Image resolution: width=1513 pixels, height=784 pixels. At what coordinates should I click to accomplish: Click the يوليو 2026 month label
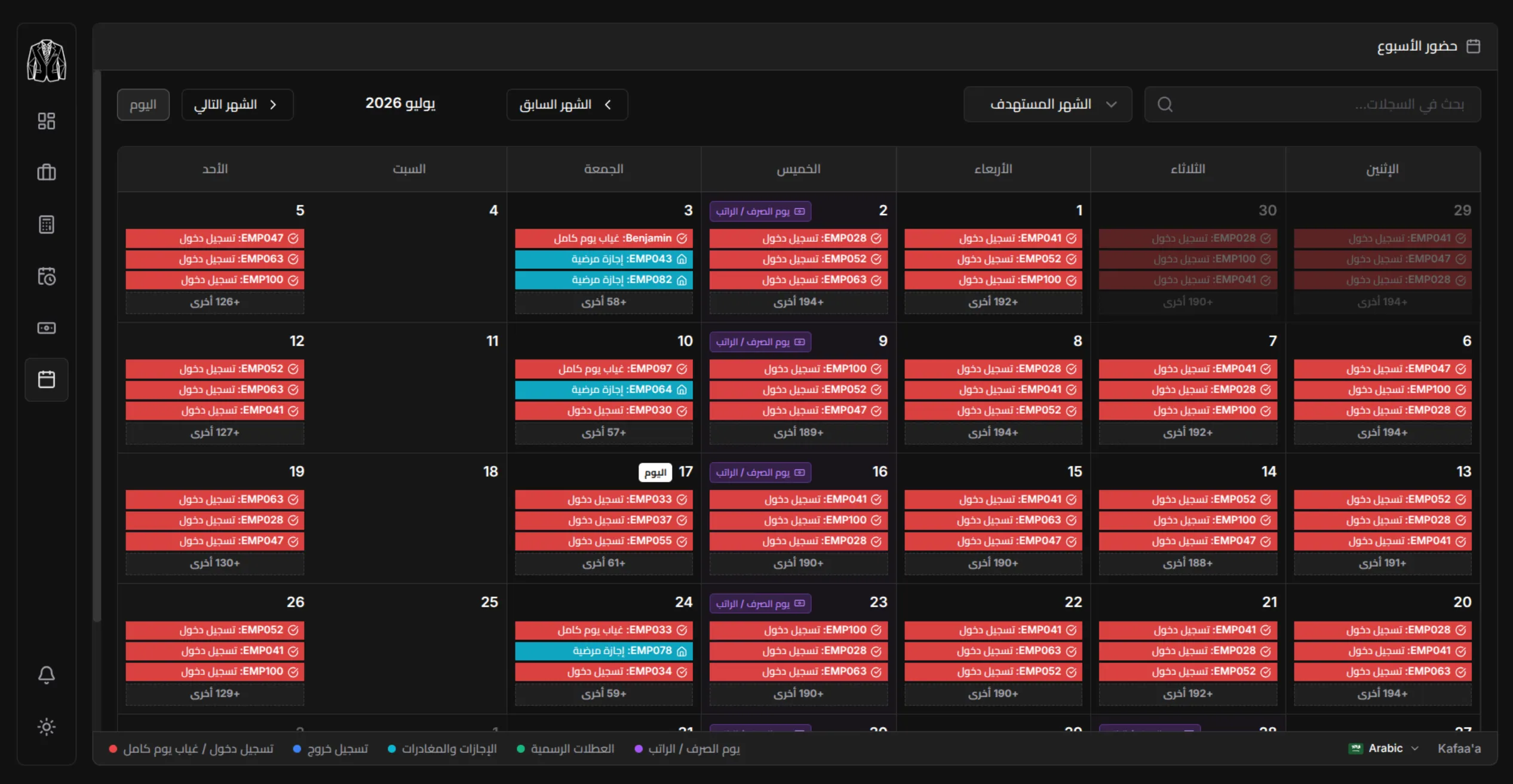tap(400, 103)
